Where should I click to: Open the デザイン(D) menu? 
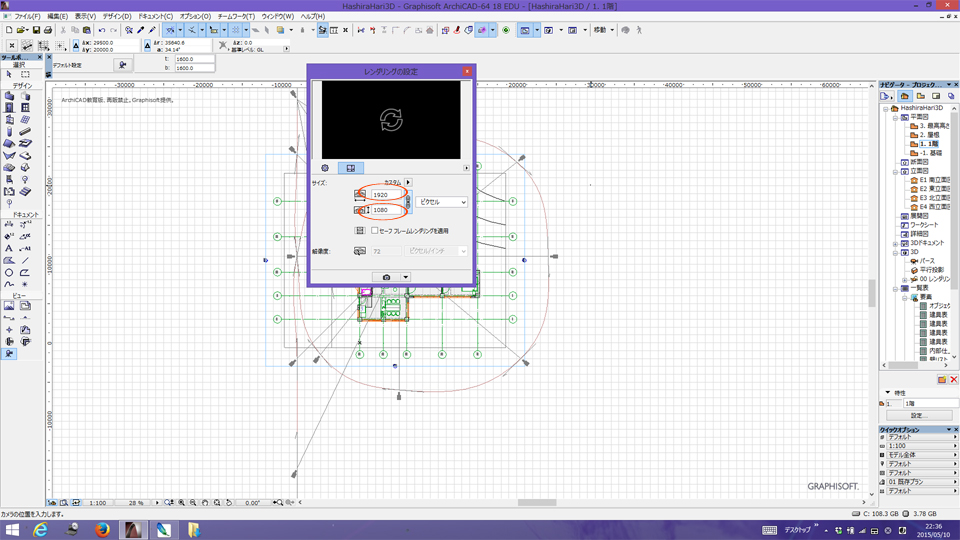(117, 17)
